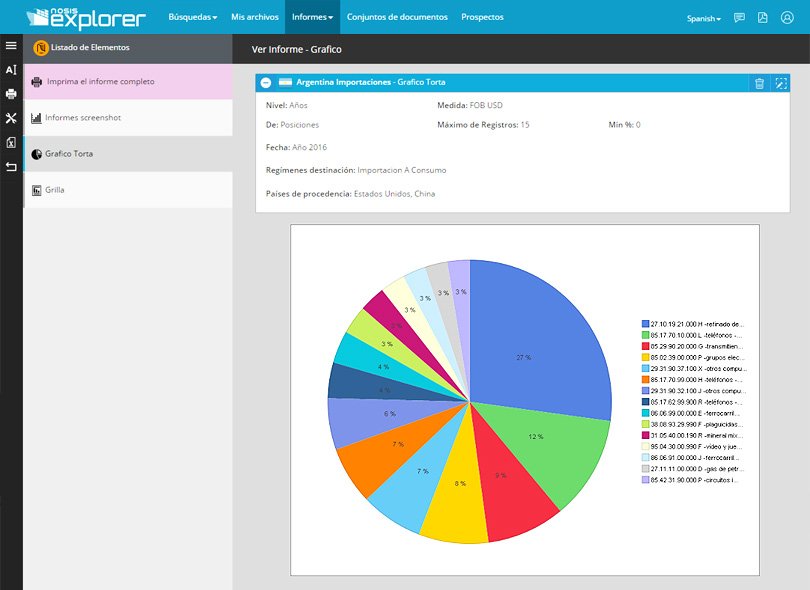Image resolution: width=810 pixels, height=590 pixels.
Task: Click the Ver Informe - Grafico heading
Action: (297, 50)
